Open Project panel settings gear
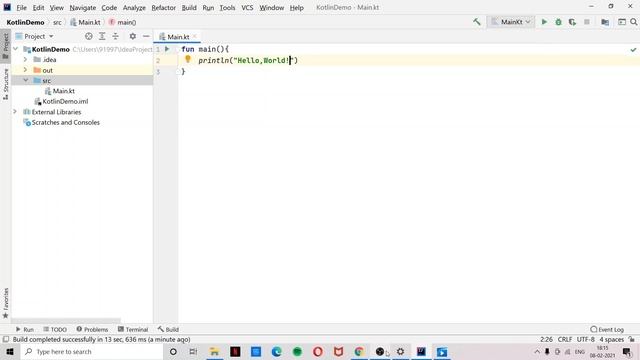Screen dimensions: 640x360 pyautogui.click(x=133, y=36)
